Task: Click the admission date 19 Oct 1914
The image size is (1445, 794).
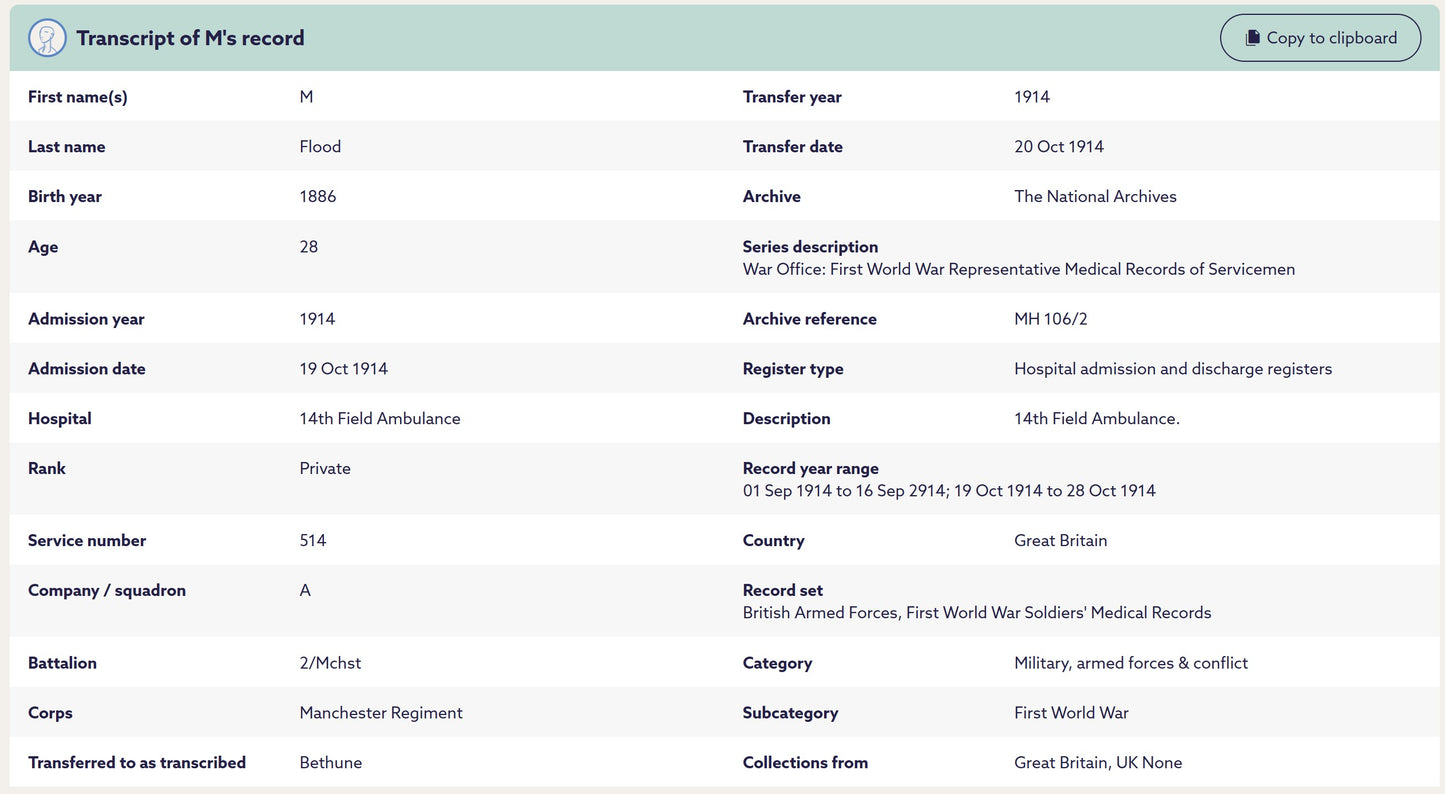Action: pyautogui.click(x=343, y=369)
